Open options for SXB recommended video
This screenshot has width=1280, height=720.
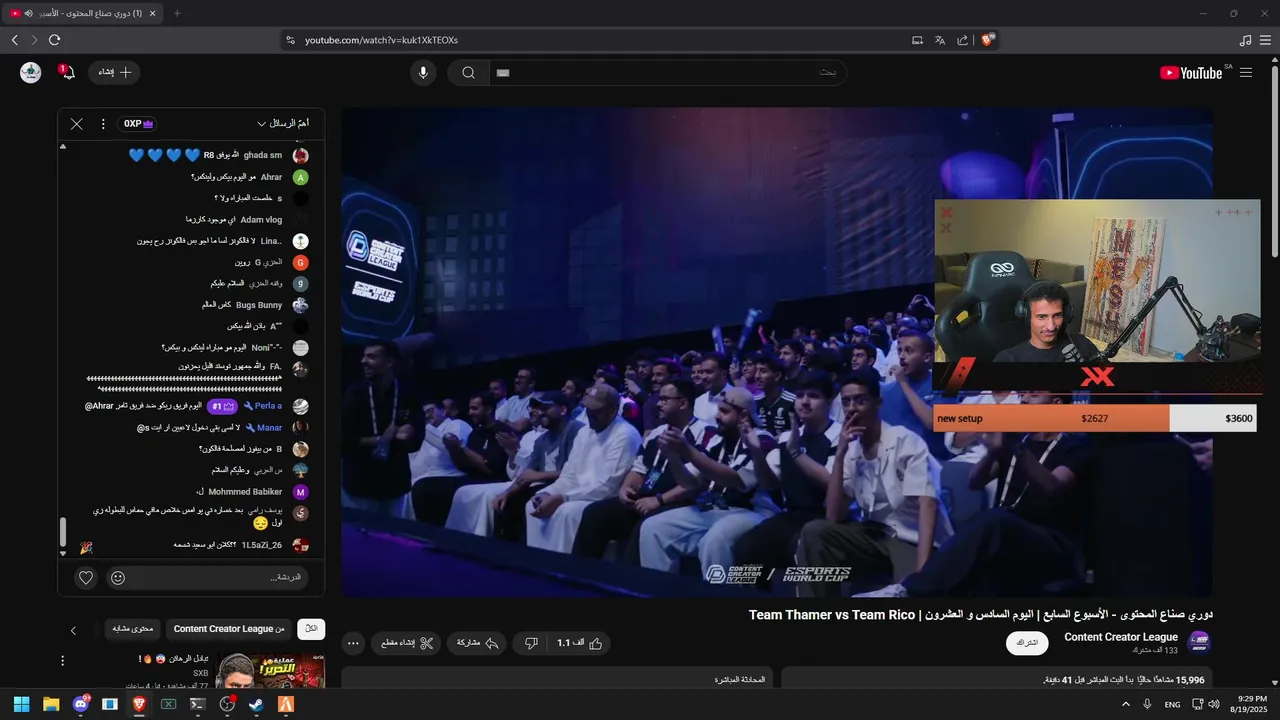tap(63, 661)
